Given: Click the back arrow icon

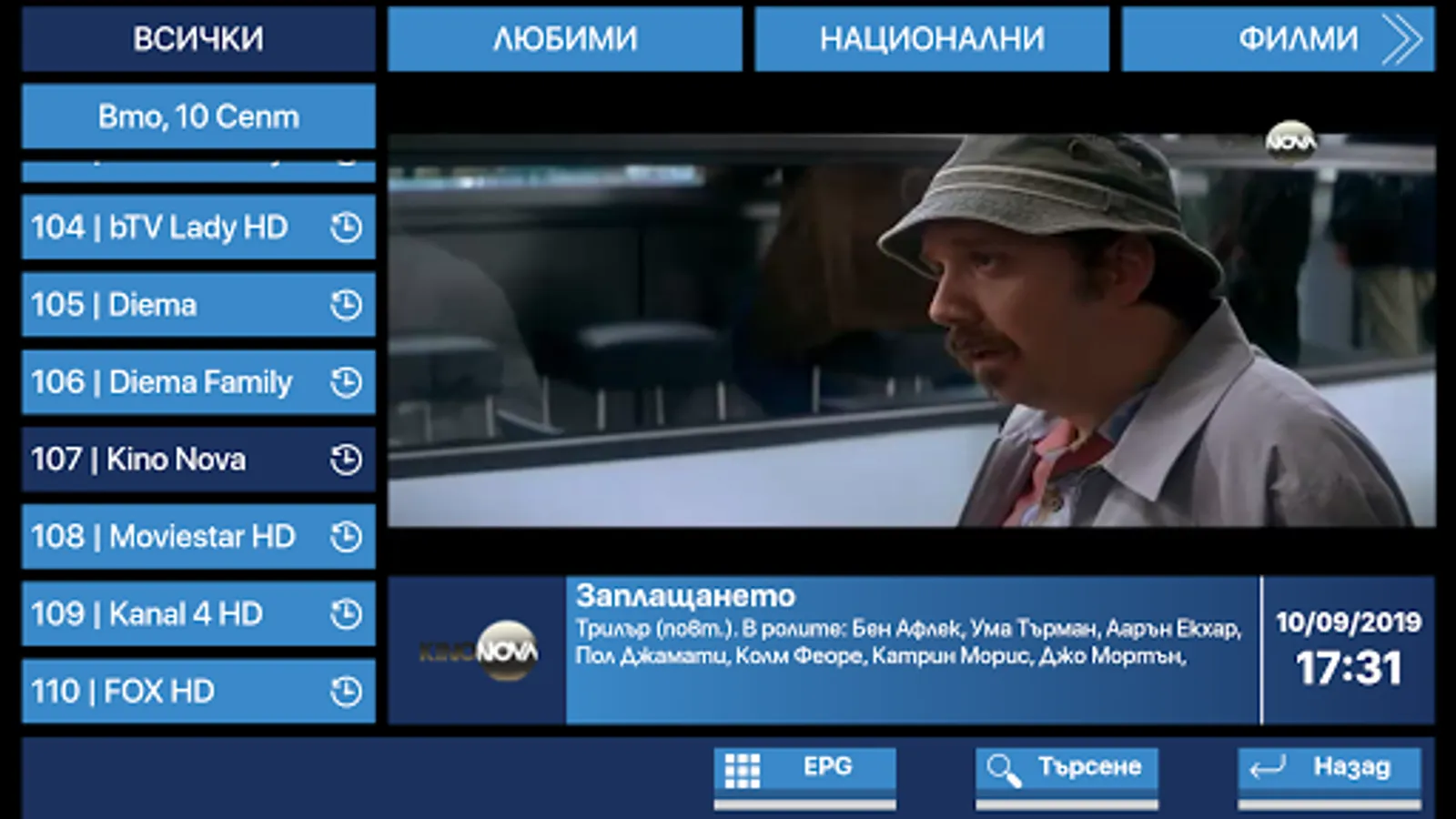Looking at the screenshot, I should pos(1267,768).
